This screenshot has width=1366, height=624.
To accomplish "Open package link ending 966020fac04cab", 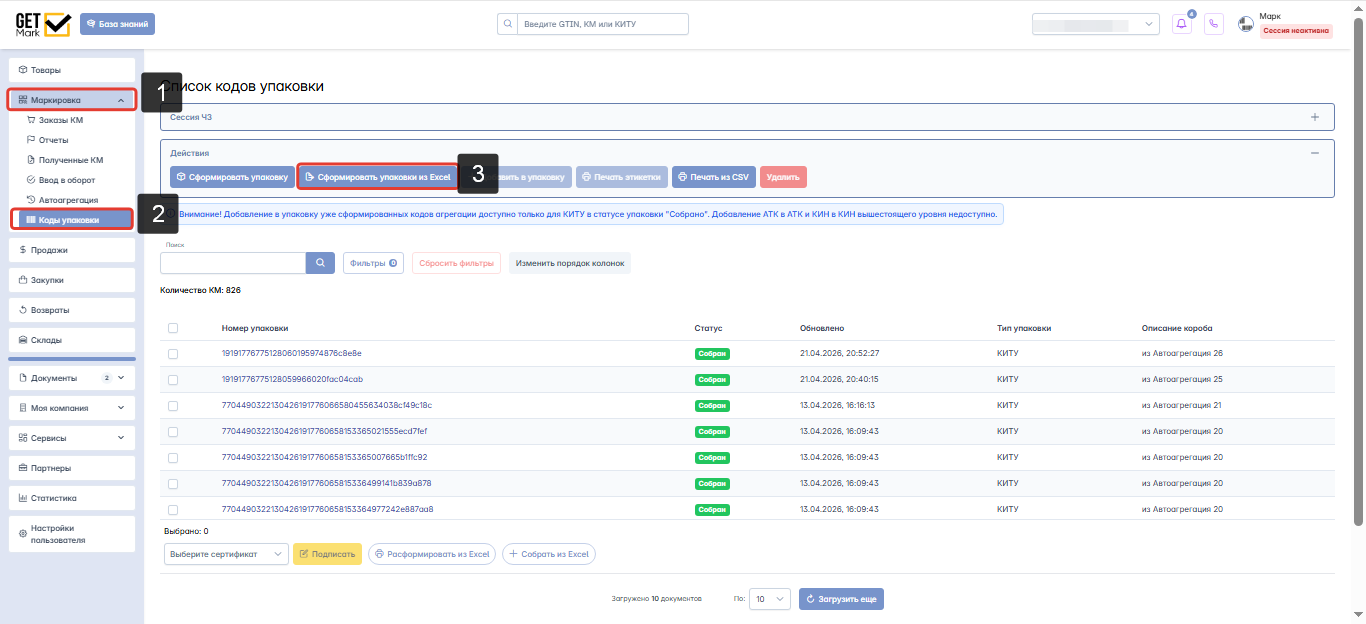I will [292, 379].
